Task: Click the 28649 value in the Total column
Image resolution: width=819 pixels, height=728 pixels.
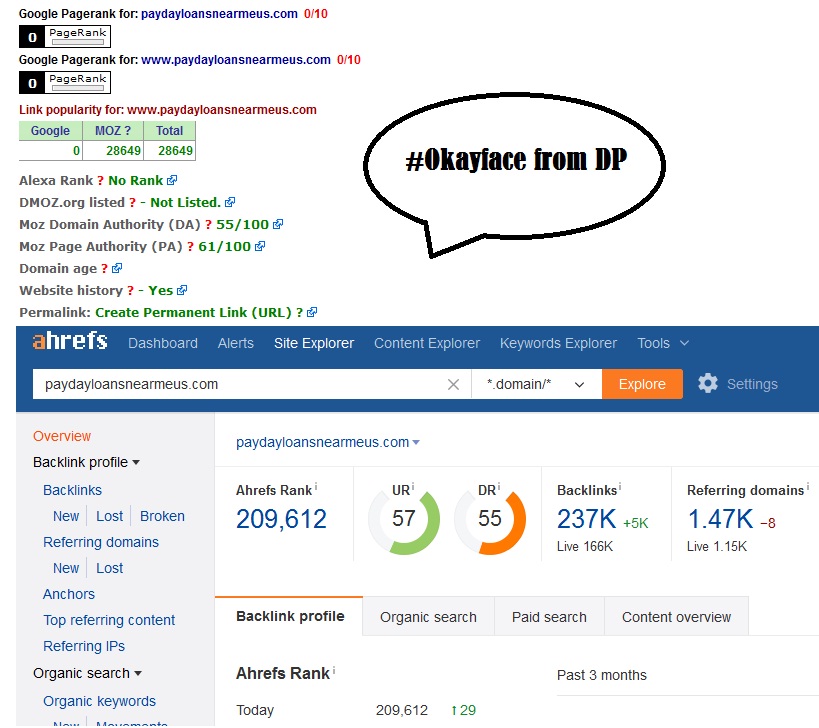Action: [176, 151]
